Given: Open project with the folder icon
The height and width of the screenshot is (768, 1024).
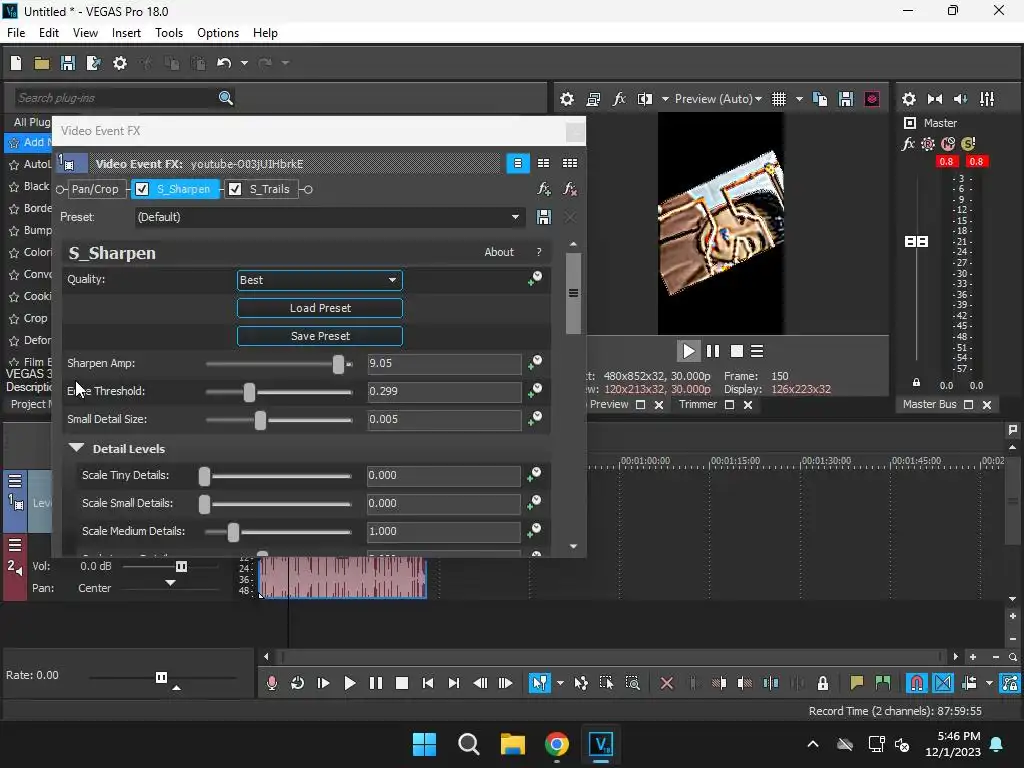Looking at the screenshot, I should point(42,63).
